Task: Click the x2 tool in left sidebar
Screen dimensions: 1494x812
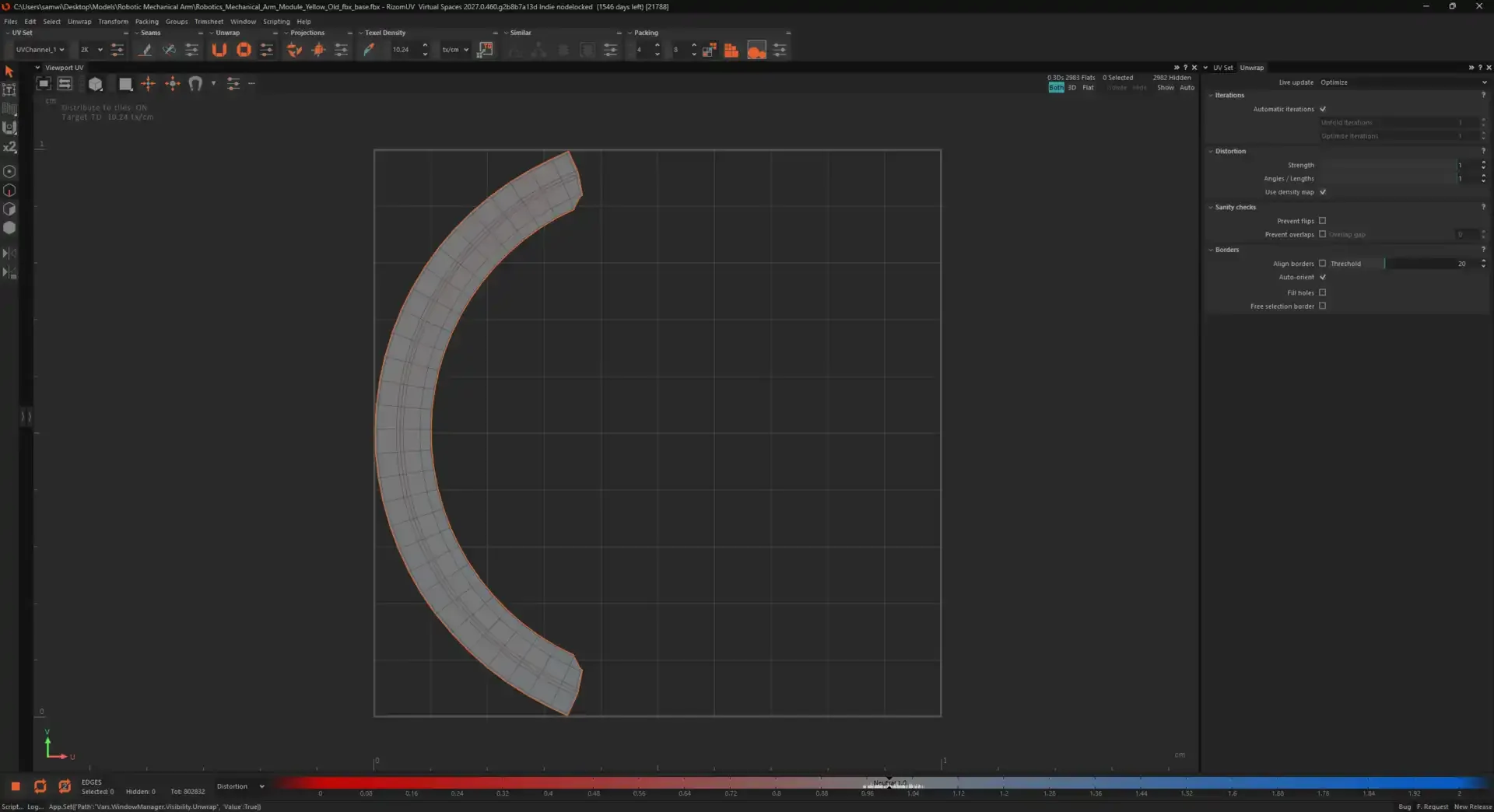Action: coord(9,147)
